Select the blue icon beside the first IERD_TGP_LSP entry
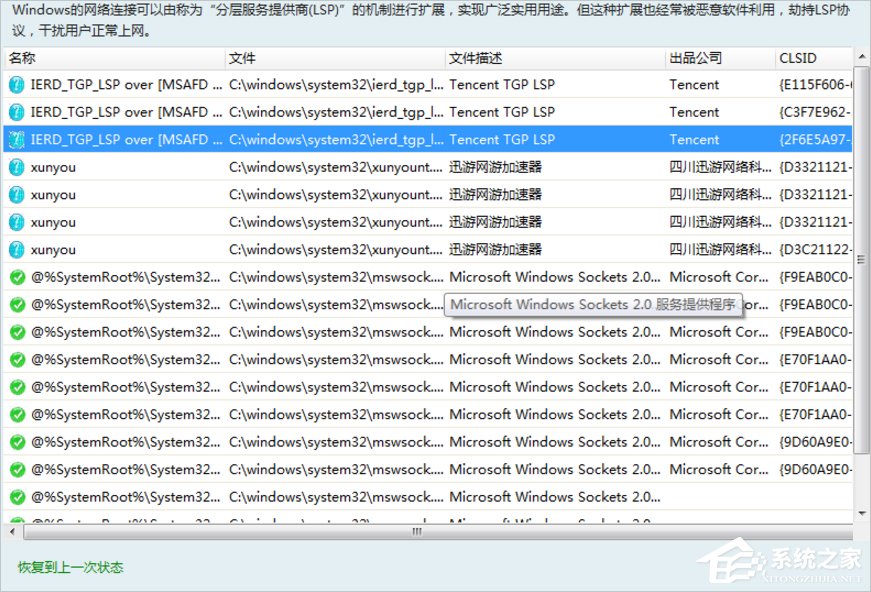The width and height of the screenshot is (871, 592). coord(19,84)
